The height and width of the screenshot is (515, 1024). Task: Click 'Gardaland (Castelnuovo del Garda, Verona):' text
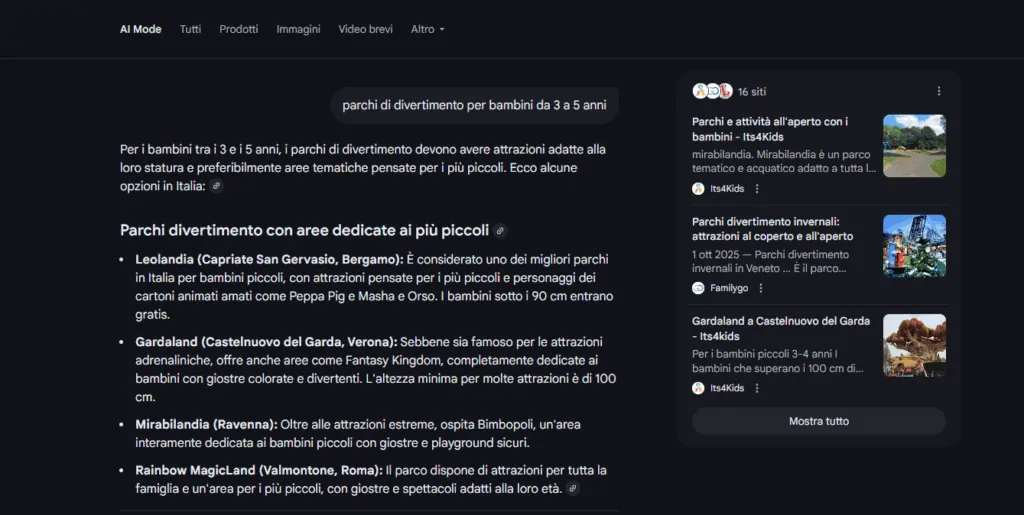[x=266, y=341]
